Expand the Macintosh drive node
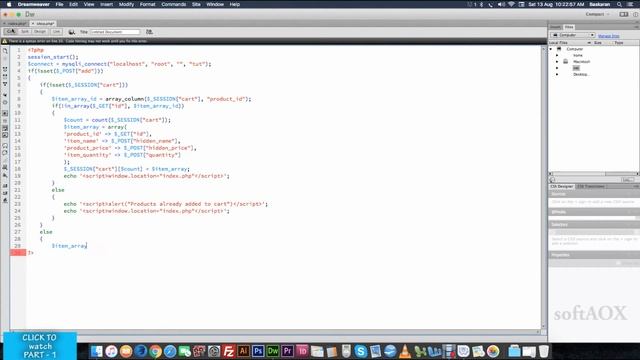This screenshot has width=640, height=360. click(x=557, y=62)
